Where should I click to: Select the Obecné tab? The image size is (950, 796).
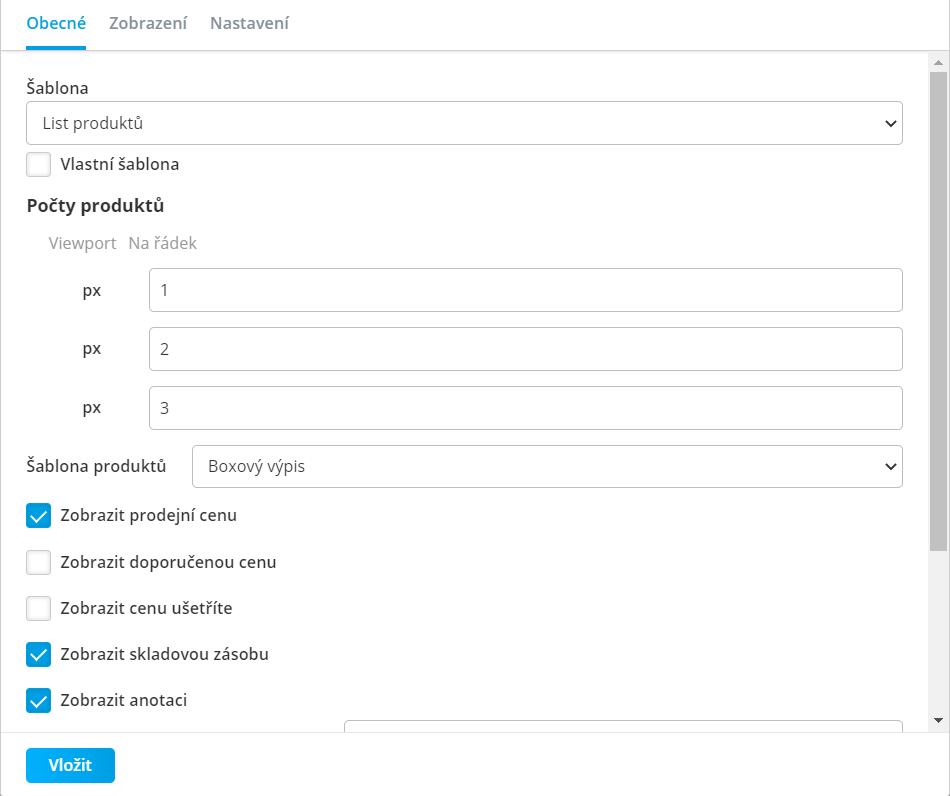point(56,23)
